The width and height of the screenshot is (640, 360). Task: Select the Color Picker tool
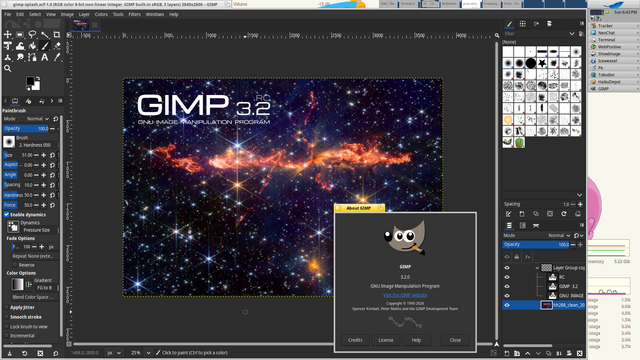coord(57,58)
